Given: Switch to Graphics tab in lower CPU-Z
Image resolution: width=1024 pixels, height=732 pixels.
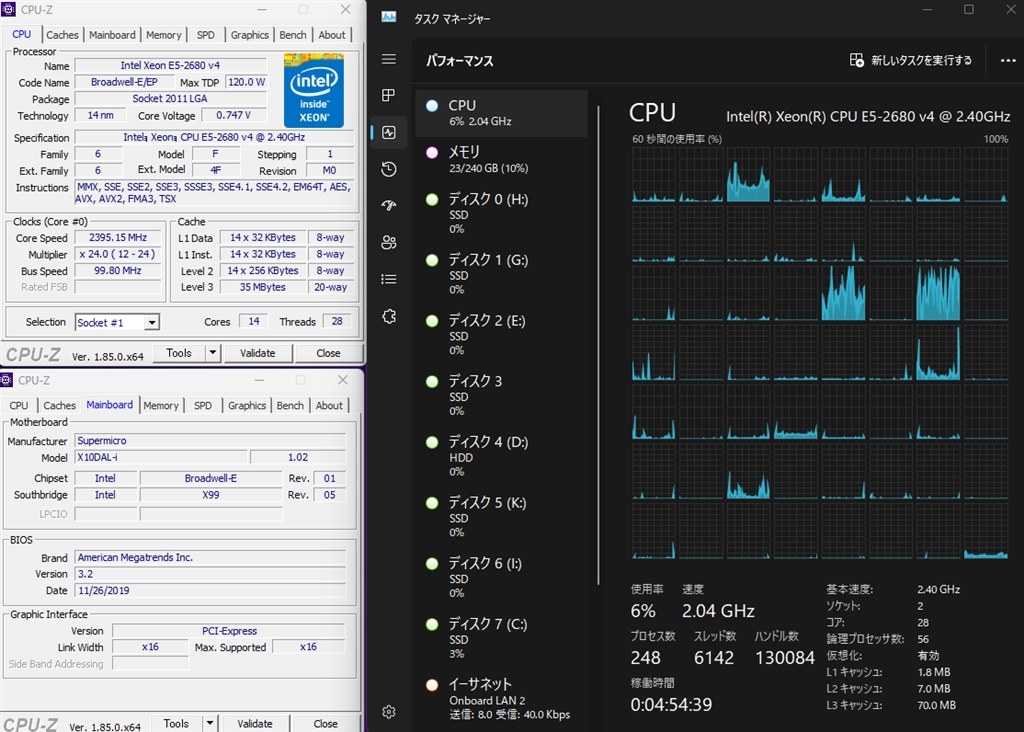Looking at the screenshot, I should (x=247, y=406).
